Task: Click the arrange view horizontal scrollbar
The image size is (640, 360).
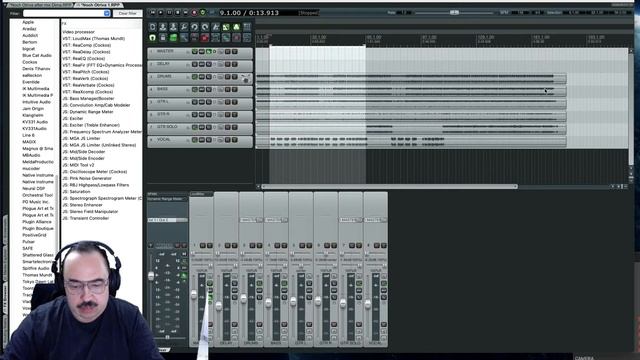Action: click(390, 187)
